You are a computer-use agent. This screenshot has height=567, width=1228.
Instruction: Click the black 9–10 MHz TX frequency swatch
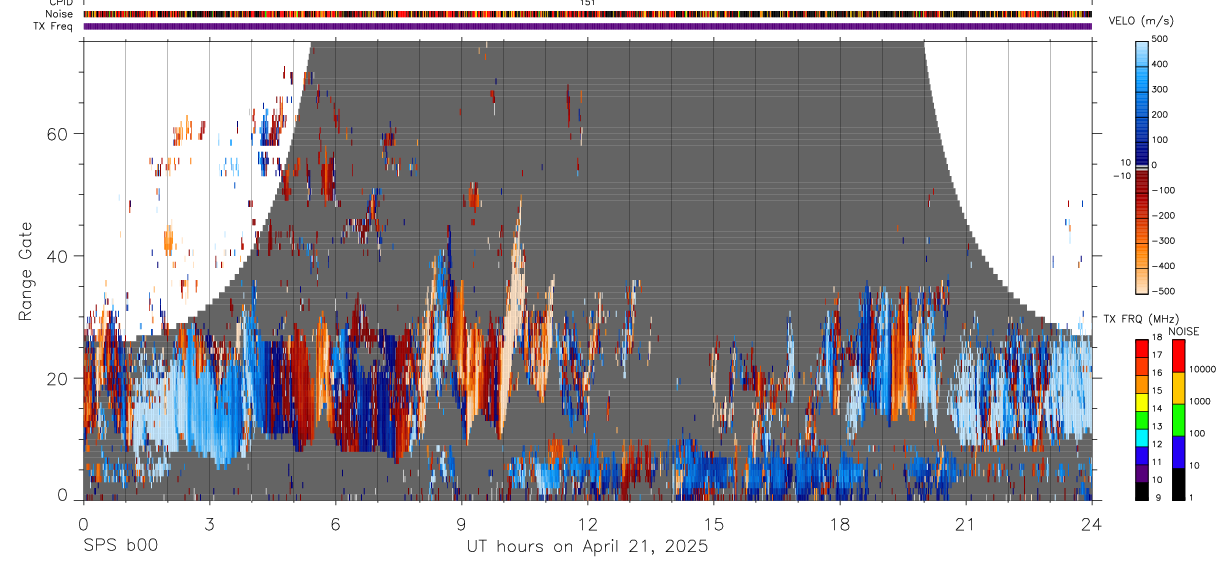(1141, 491)
